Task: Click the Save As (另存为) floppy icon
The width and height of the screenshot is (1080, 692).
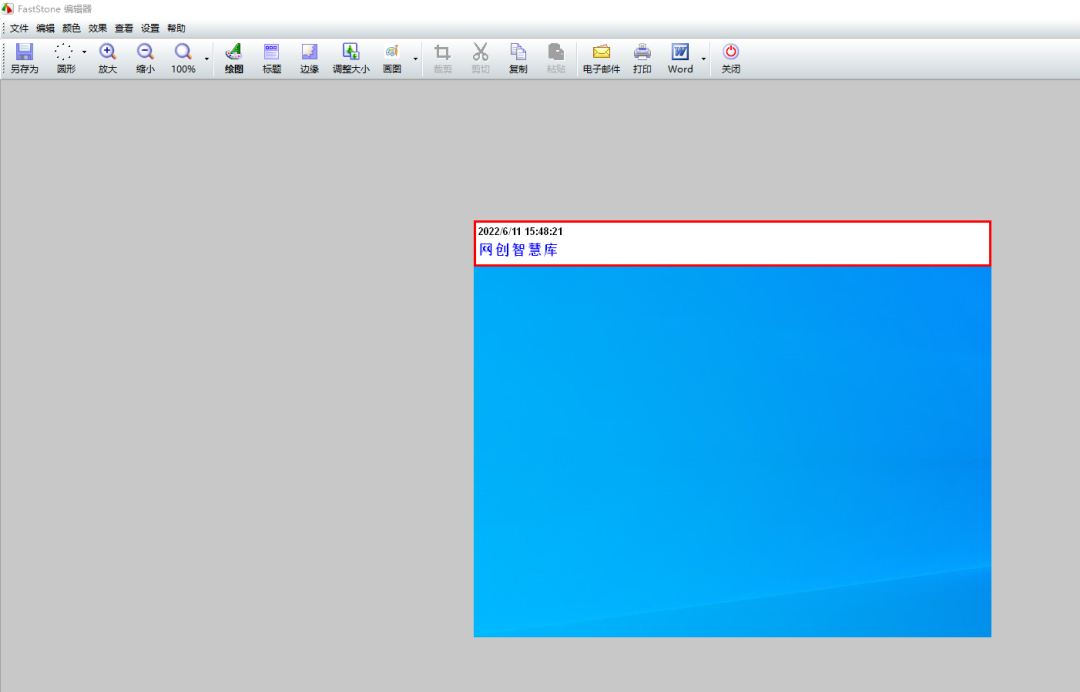Action: 24,59
